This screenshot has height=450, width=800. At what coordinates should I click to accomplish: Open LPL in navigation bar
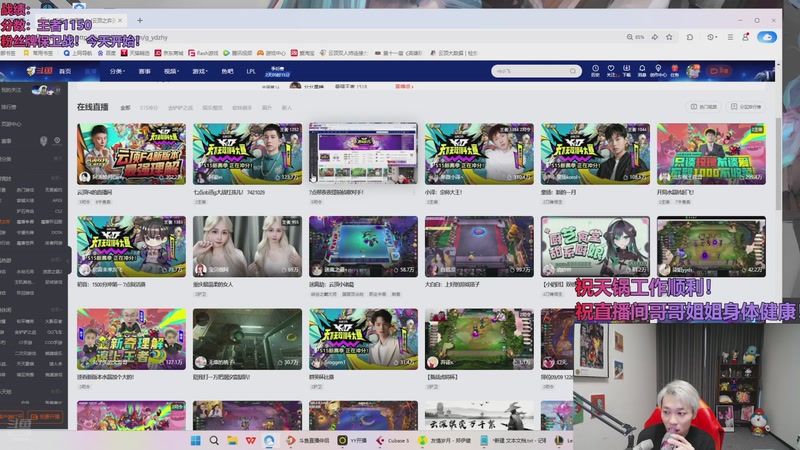251,71
